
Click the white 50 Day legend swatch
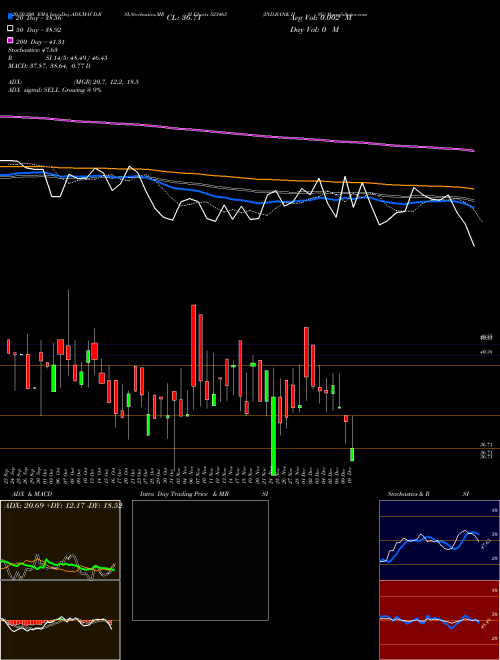pyautogui.click(x=10, y=29)
